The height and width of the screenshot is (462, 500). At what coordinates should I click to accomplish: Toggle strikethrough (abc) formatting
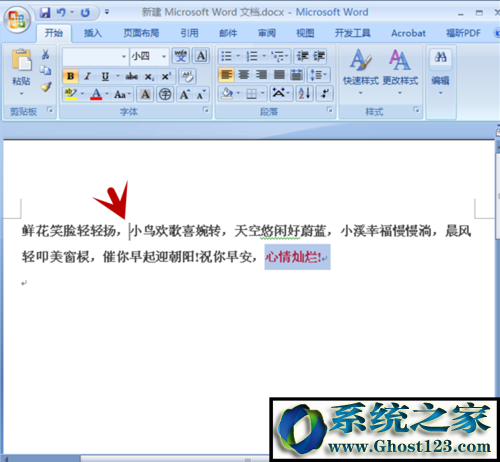click(x=132, y=76)
